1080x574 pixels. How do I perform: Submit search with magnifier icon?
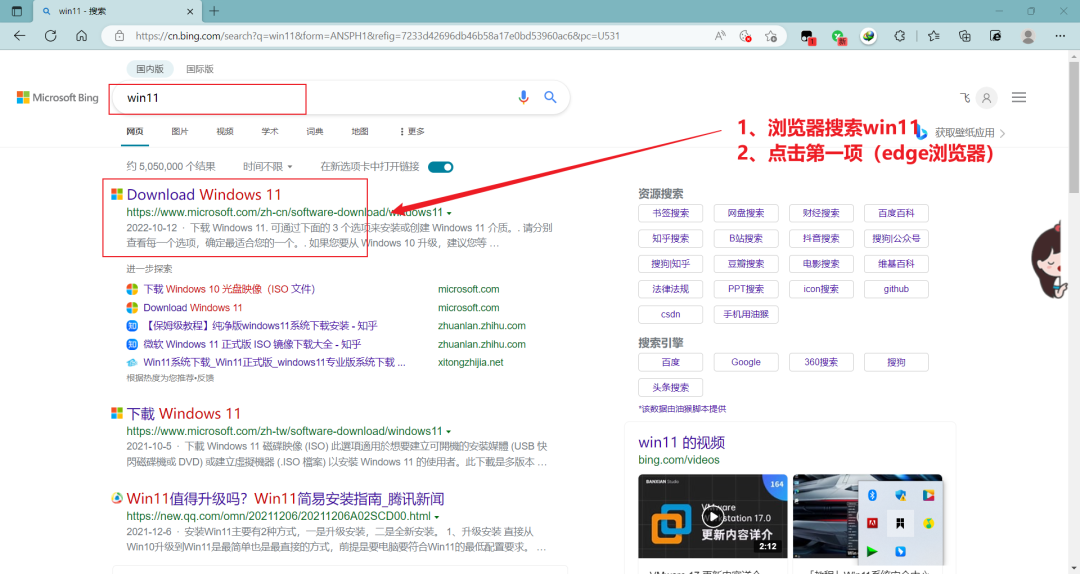pos(550,97)
